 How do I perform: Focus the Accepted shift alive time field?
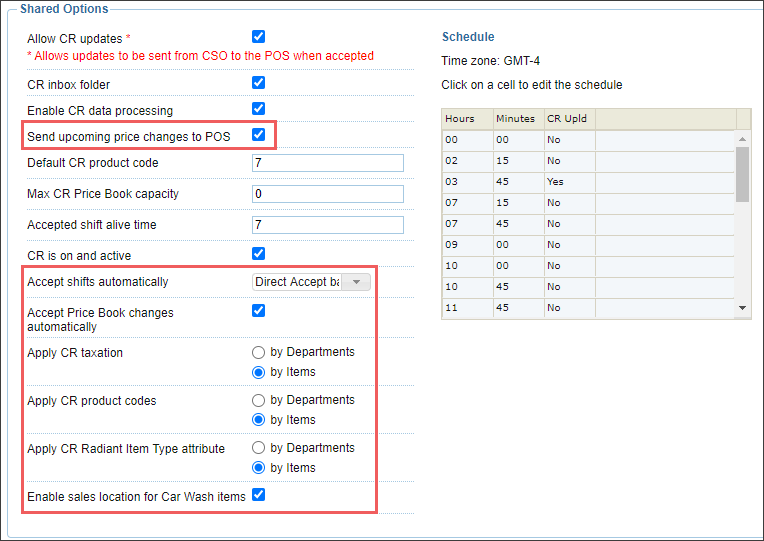[x=328, y=225]
